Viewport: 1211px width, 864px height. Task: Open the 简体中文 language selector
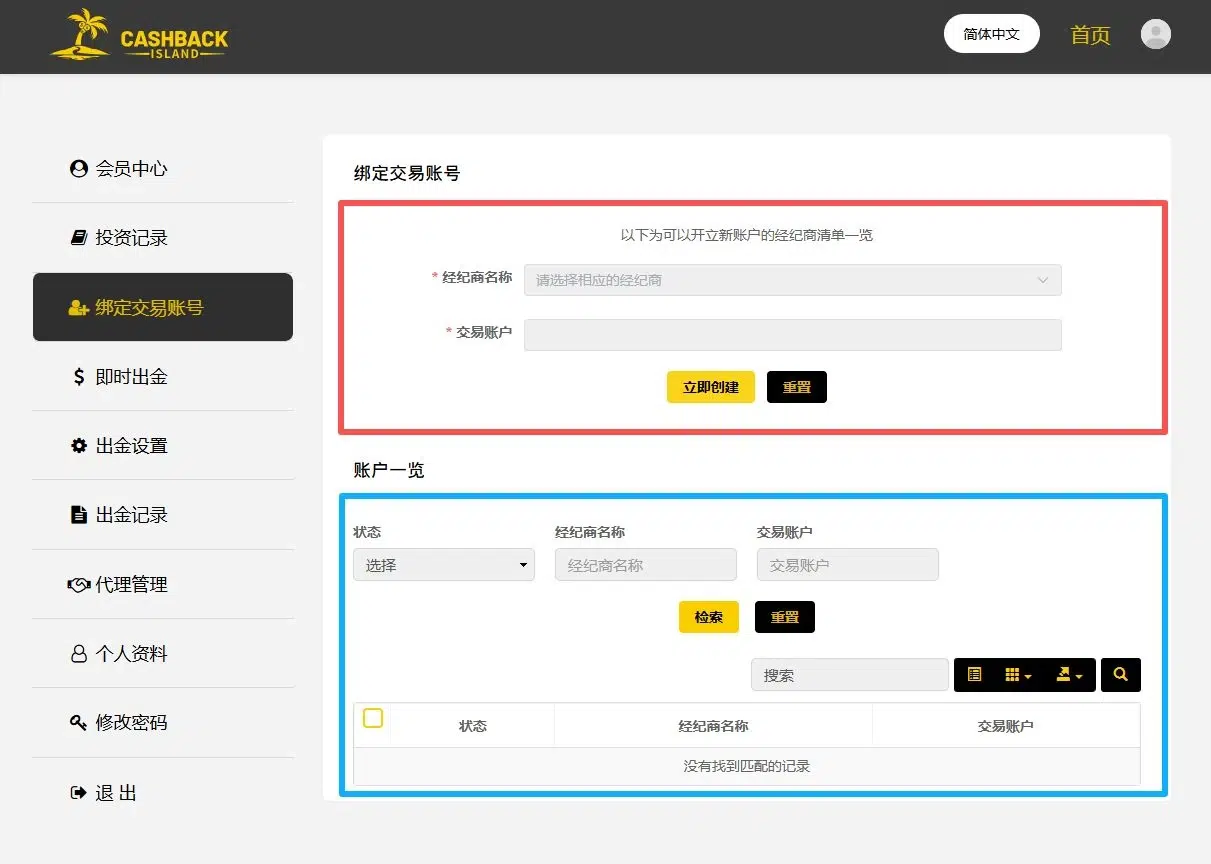coord(992,34)
